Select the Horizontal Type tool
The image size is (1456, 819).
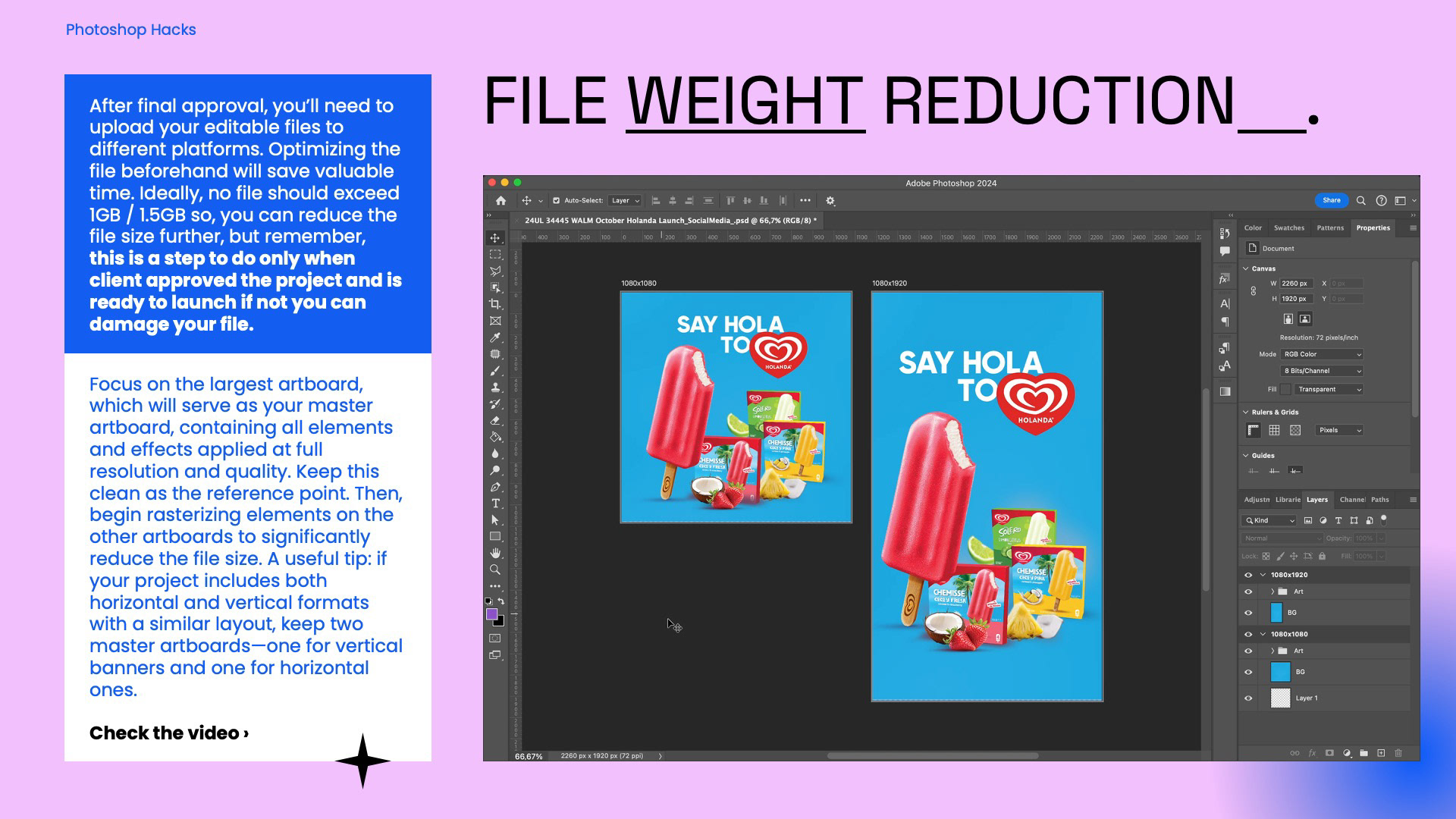click(x=495, y=504)
